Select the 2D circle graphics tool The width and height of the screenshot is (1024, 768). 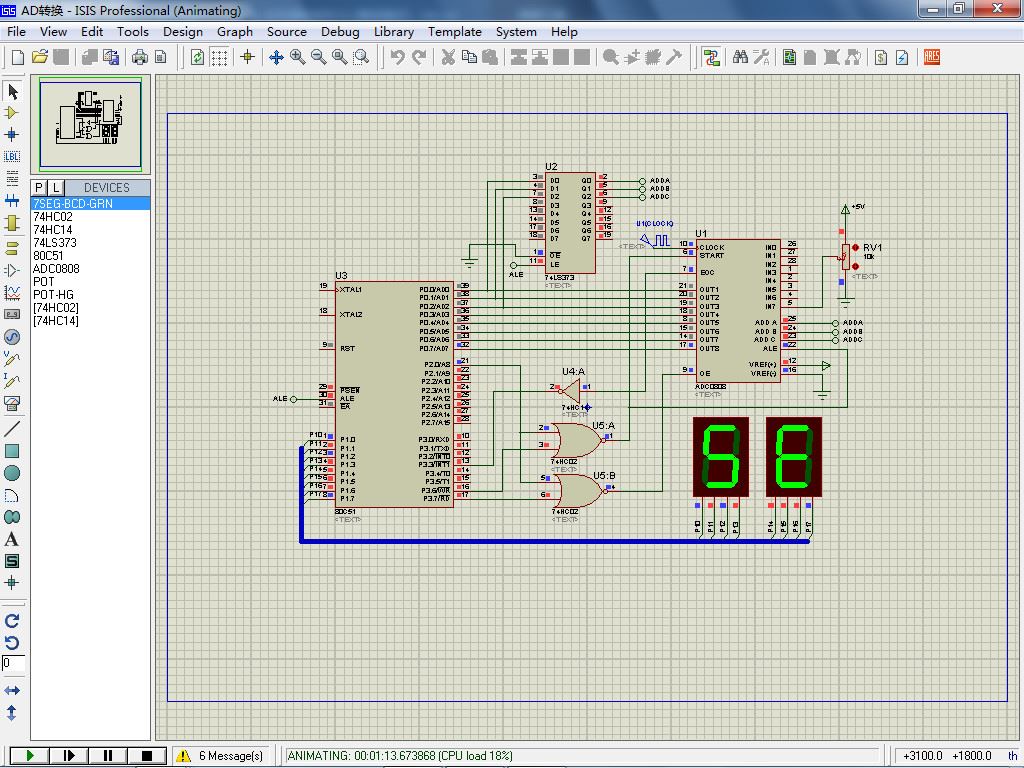(x=12, y=473)
